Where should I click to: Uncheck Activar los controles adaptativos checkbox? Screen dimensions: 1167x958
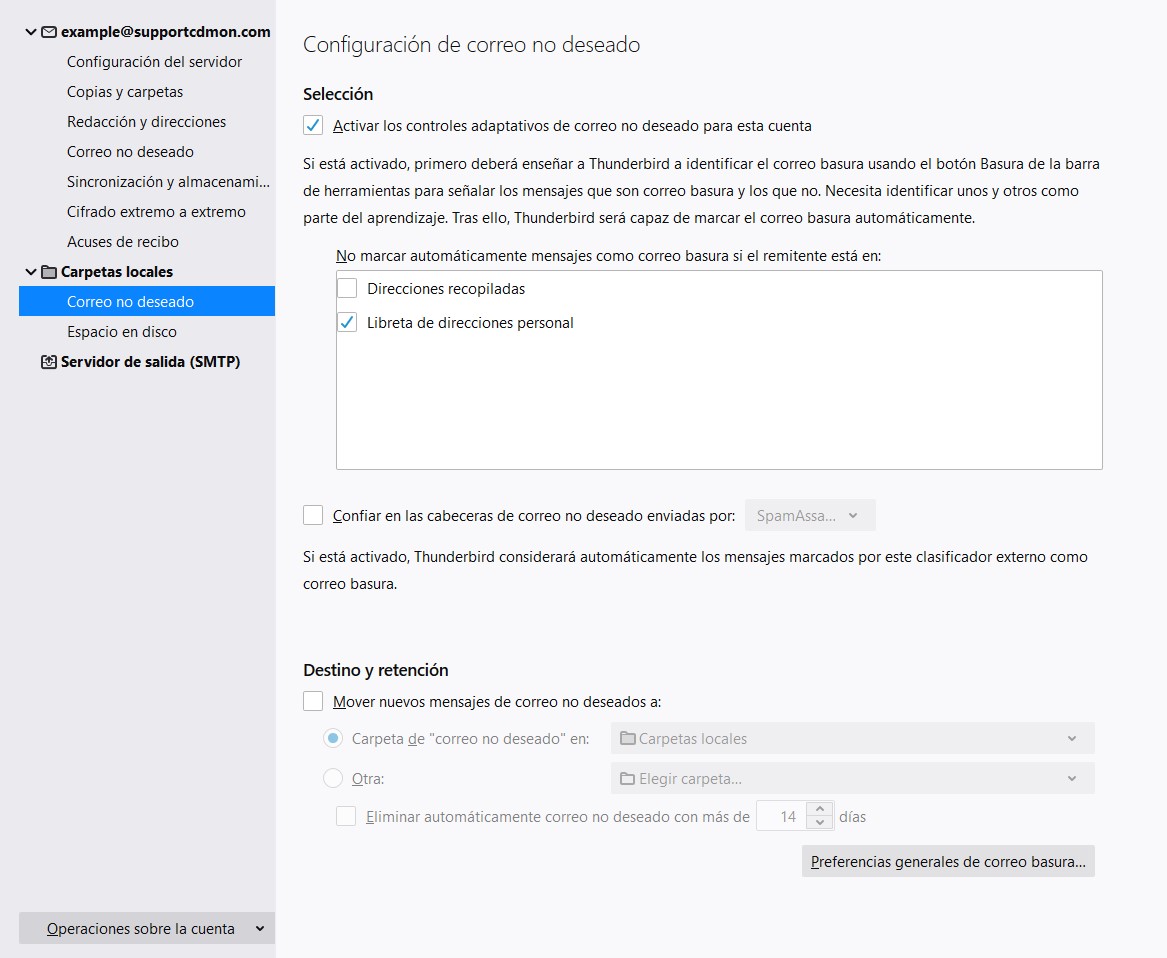pyautogui.click(x=313, y=126)
